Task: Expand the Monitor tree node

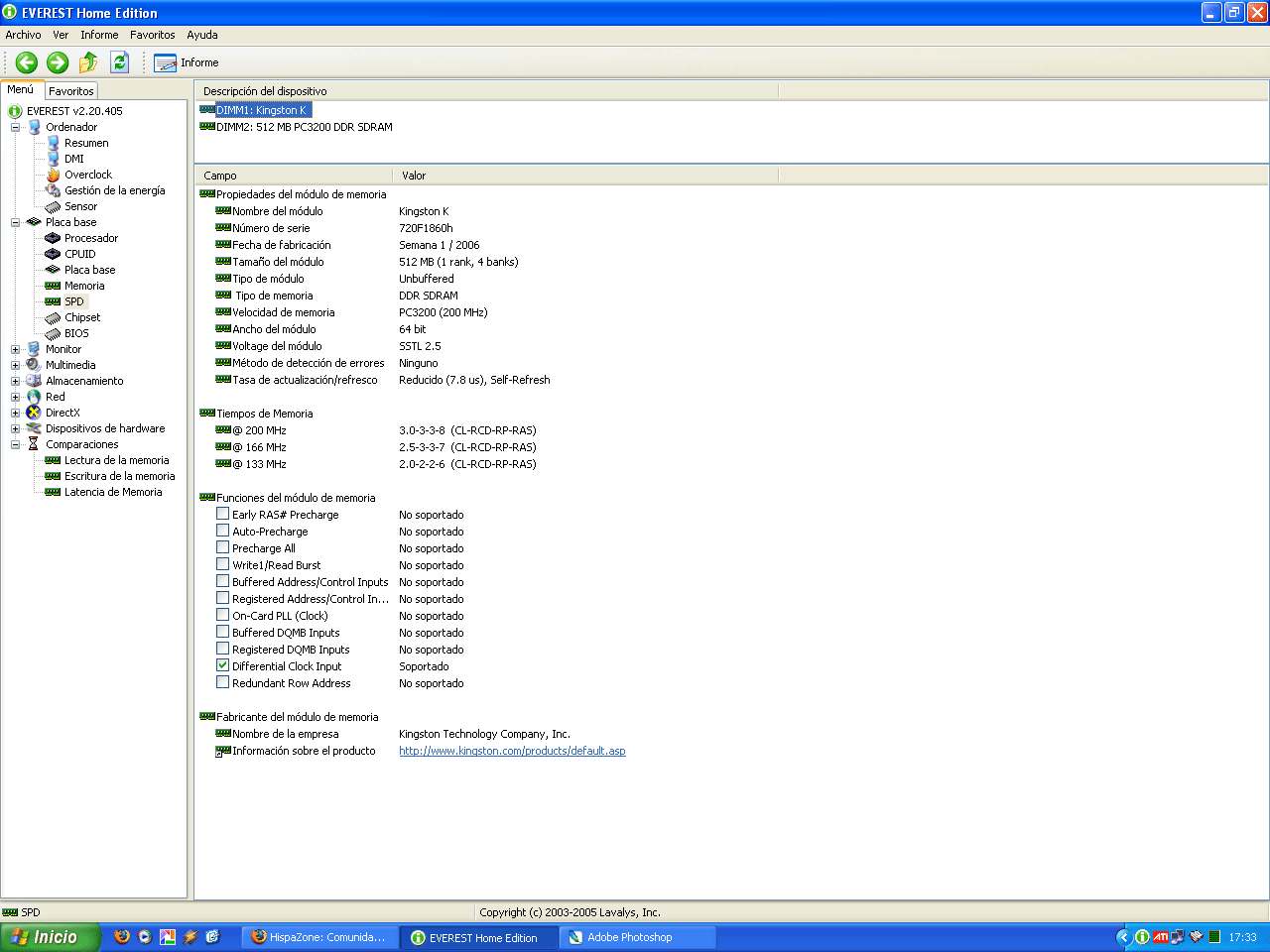Action: (15, 349)
